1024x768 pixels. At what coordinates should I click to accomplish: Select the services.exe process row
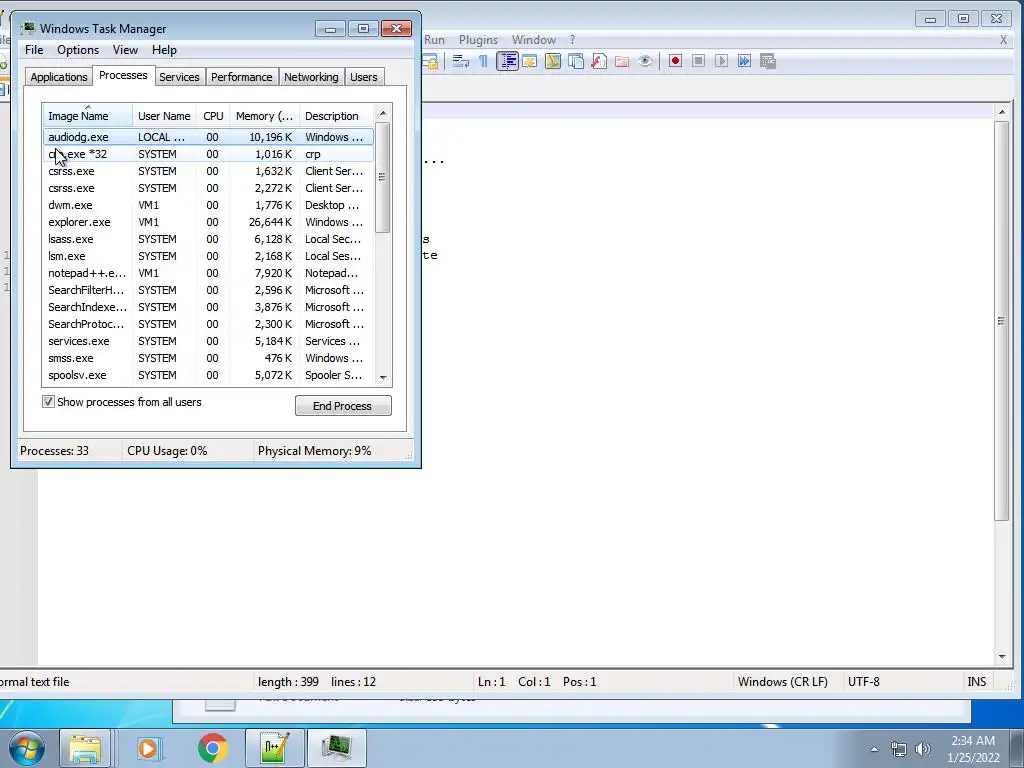click(x=208, y=341)
